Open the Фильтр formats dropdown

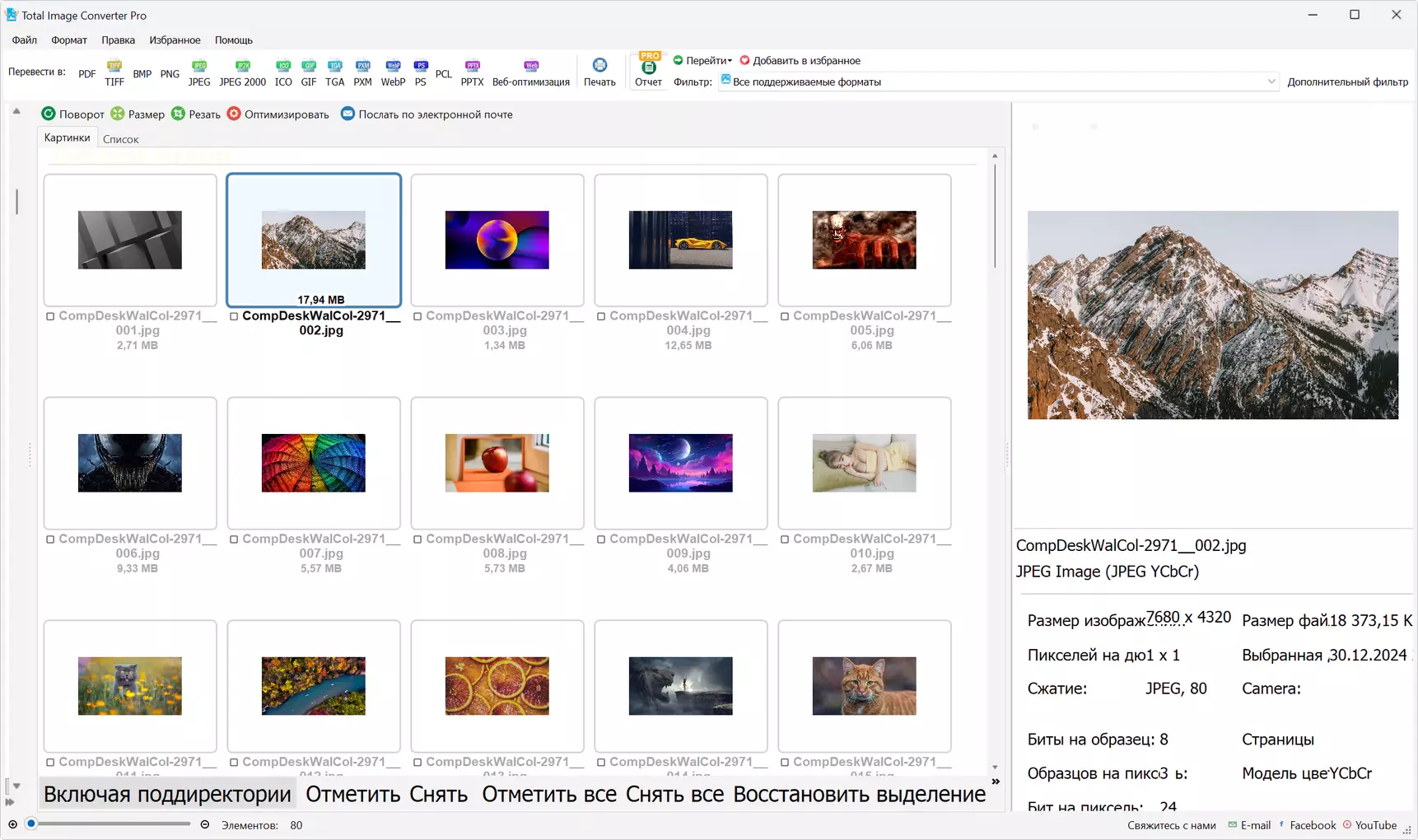pos(999,82)
